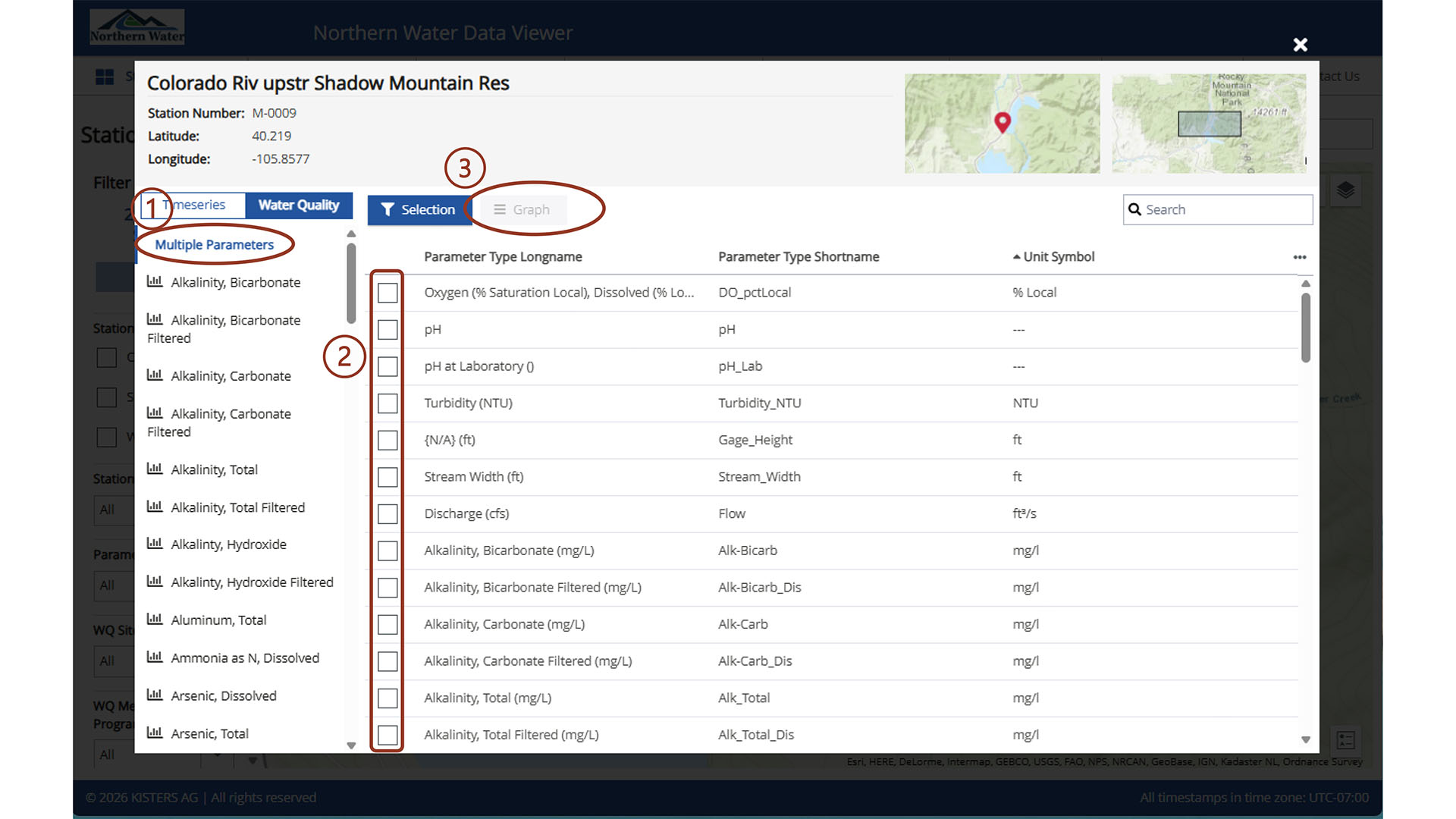Click the DO_pctLocal shortname cell
This screenshot has width=1456, height=819.
pyautogui.click(x=755, y=293)
